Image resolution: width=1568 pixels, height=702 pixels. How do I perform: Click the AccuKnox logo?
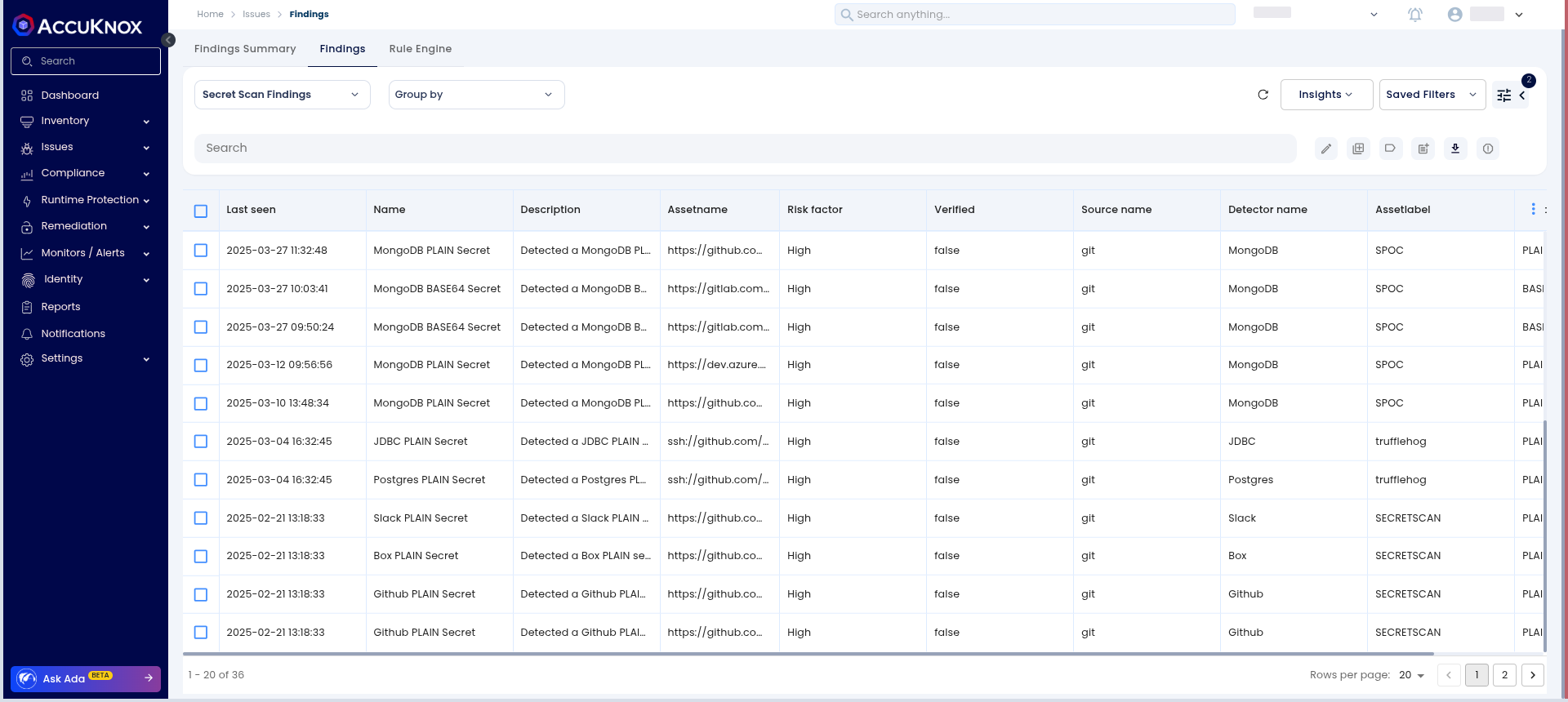[78, 26]
